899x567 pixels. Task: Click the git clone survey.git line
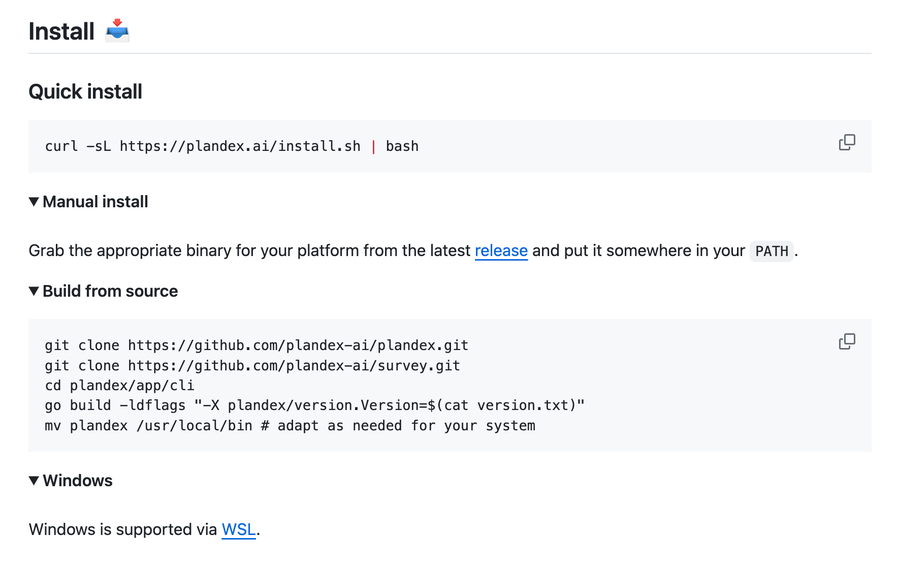252,365
